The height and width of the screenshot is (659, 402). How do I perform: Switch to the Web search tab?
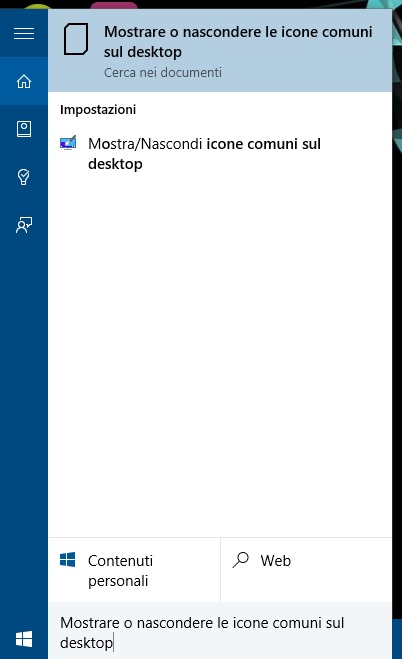coord(306,570)
